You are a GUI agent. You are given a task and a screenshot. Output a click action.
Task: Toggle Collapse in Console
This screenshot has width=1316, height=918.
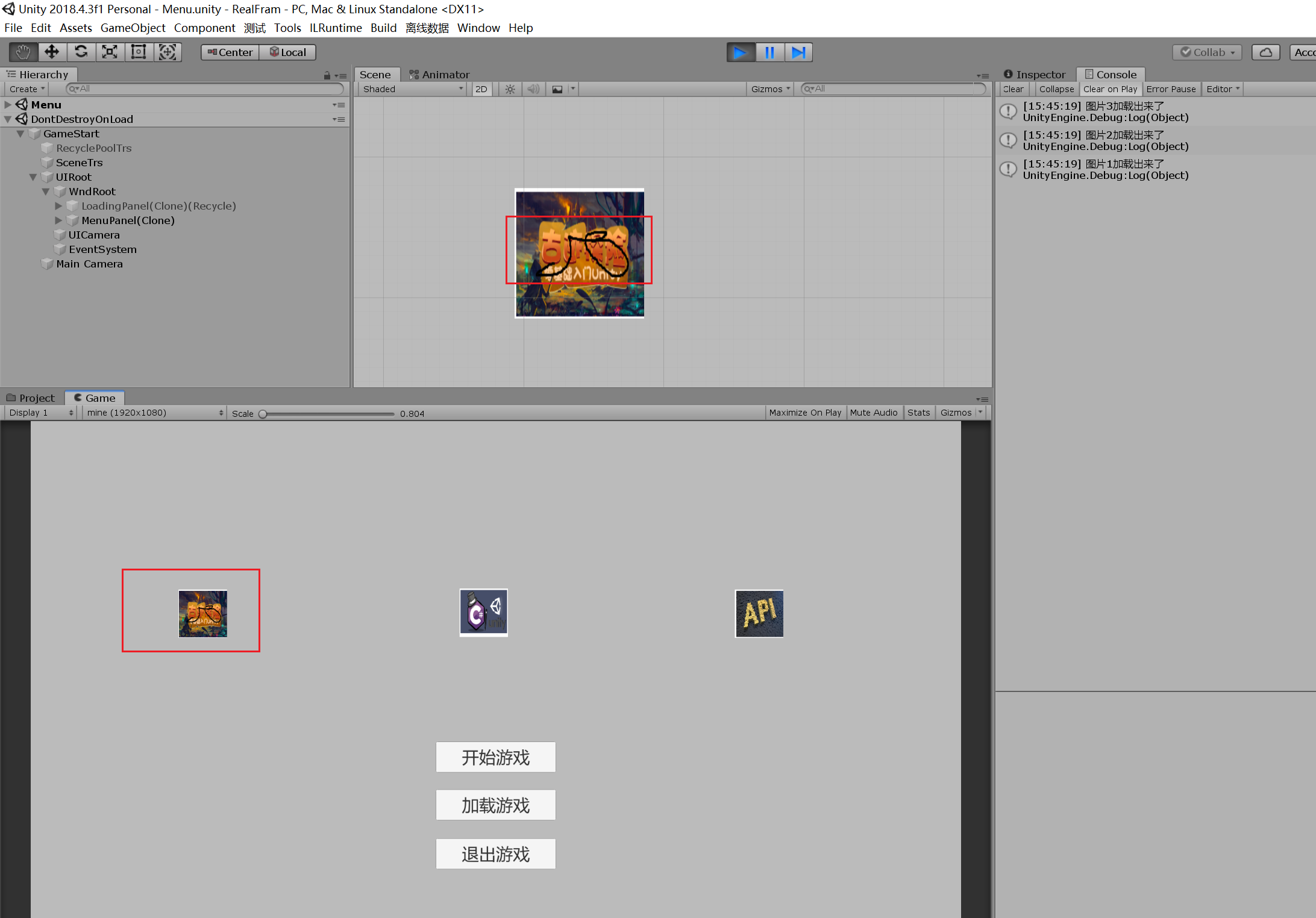1056,89
